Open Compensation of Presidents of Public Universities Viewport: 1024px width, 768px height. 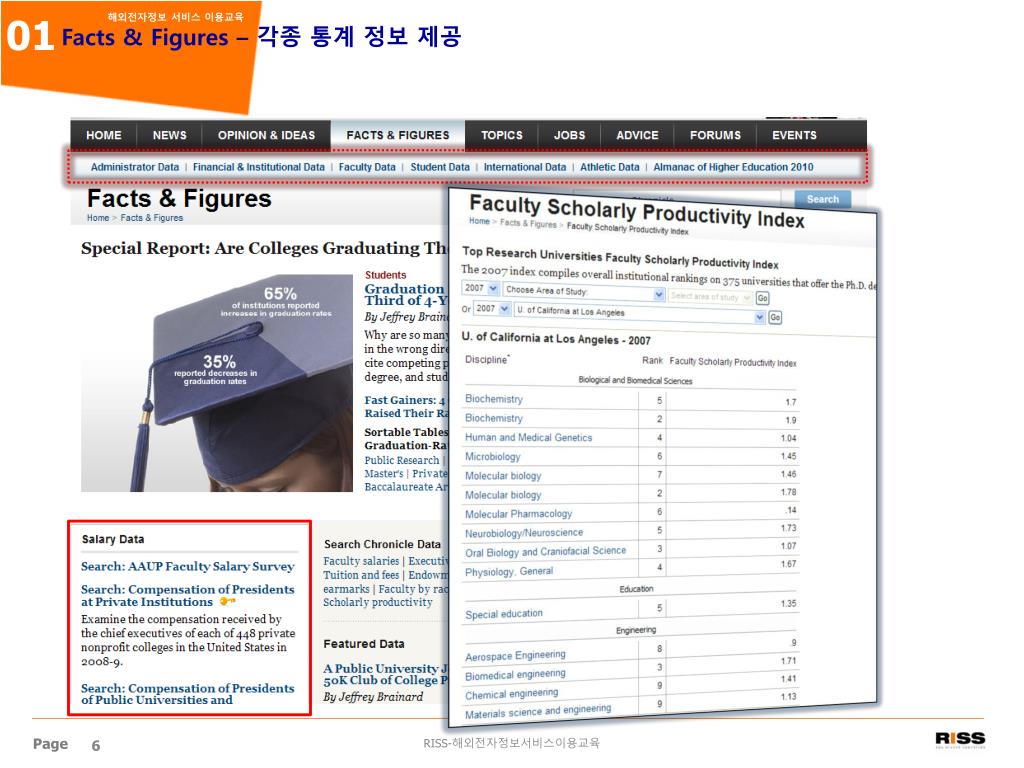pyautogui.click(x=187, y=694)
